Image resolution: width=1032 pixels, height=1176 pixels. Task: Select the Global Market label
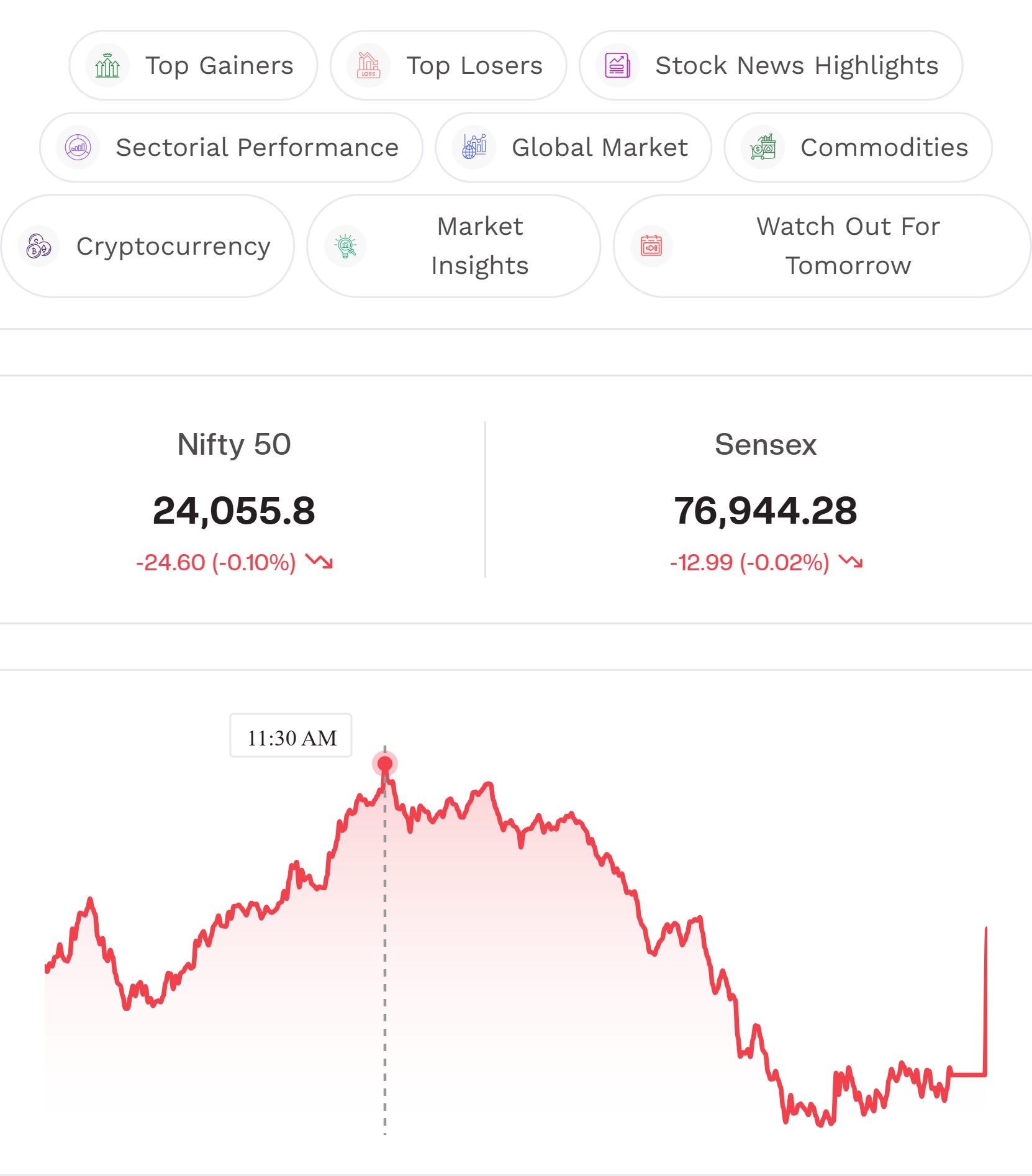(x=600, y=148)
